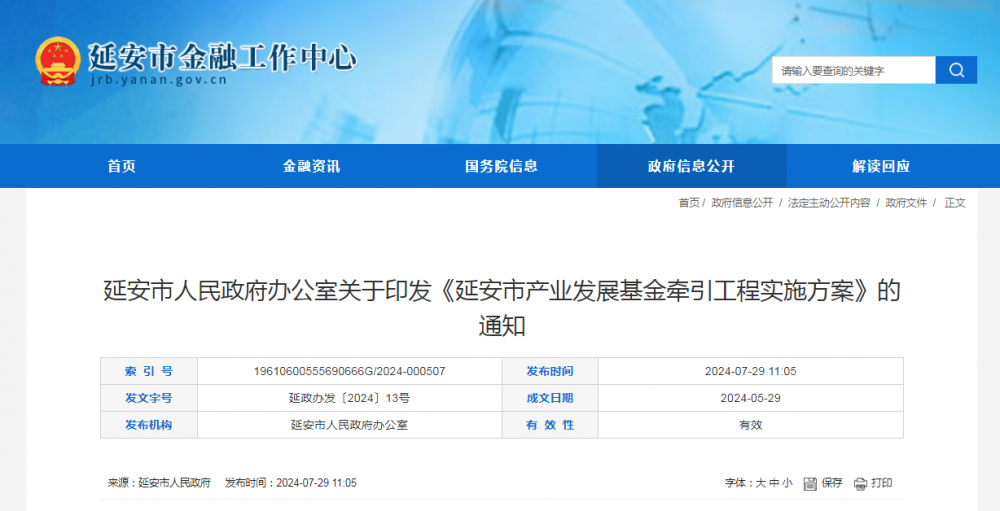1000x511 pixels.
Task: Click the 打印 text link
Action: 882,483
